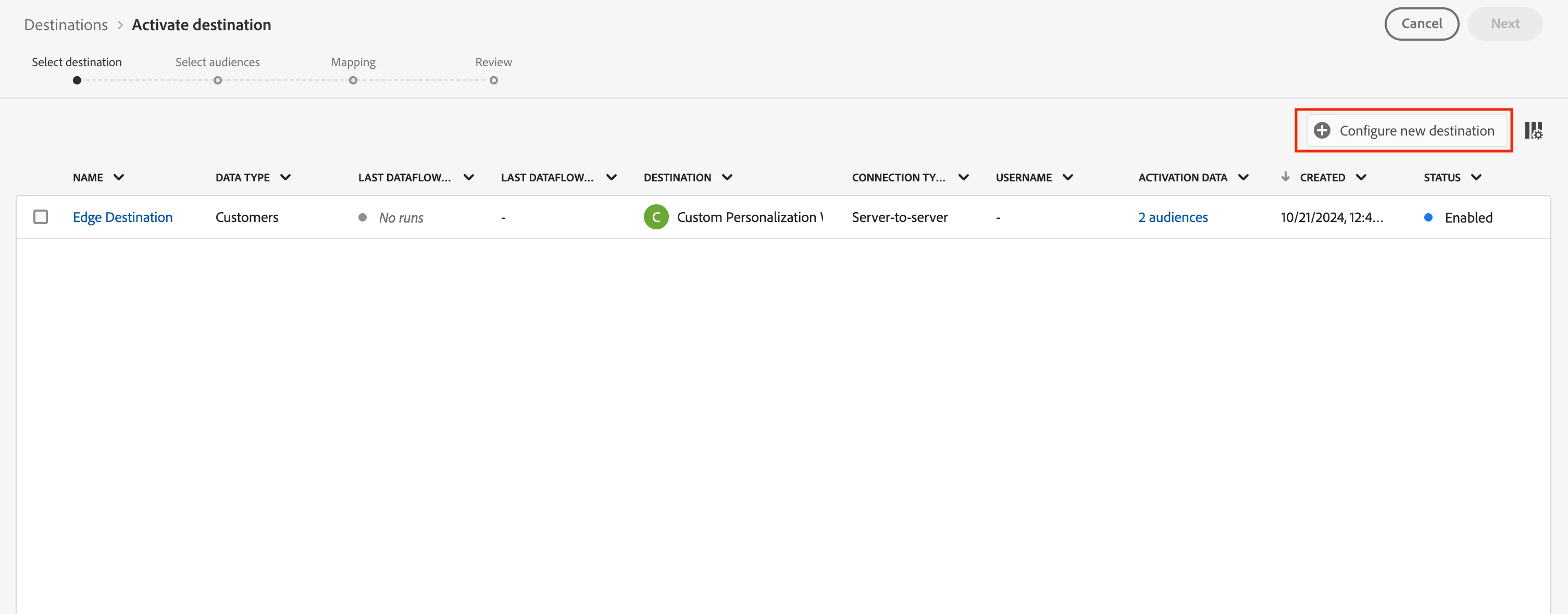Click Configure new destination
Screen dimensions: 1568x614
tap(1406, 130)
